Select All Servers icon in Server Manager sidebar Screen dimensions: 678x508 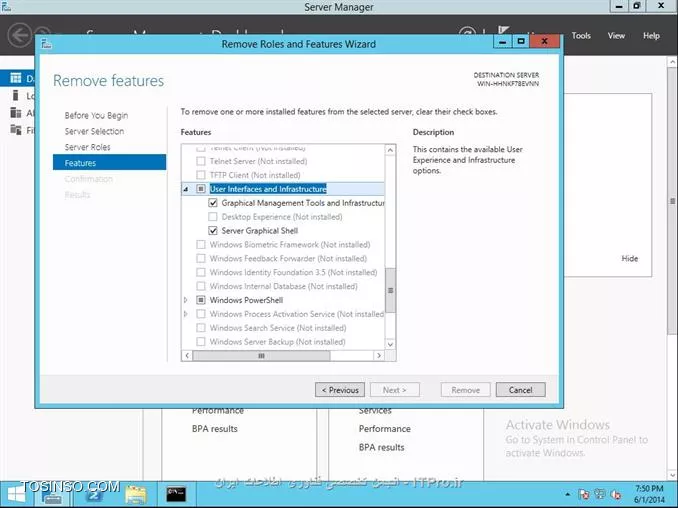(x=16, y=112)
